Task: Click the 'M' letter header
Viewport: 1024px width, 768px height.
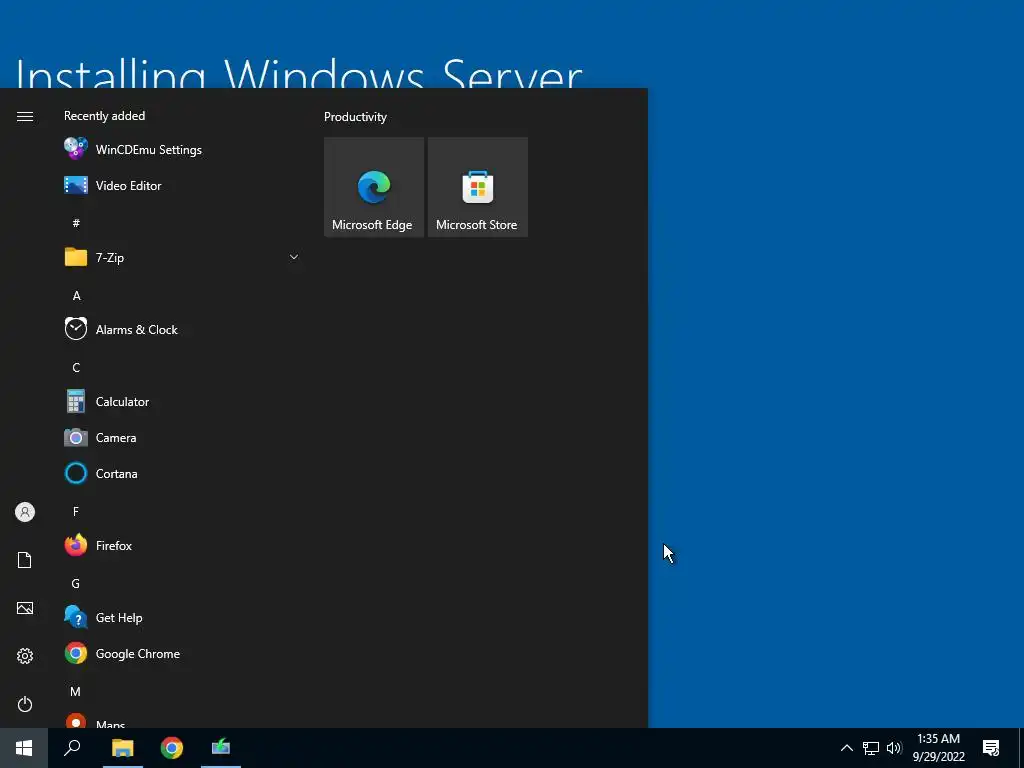Action: (x=76, y=691)
